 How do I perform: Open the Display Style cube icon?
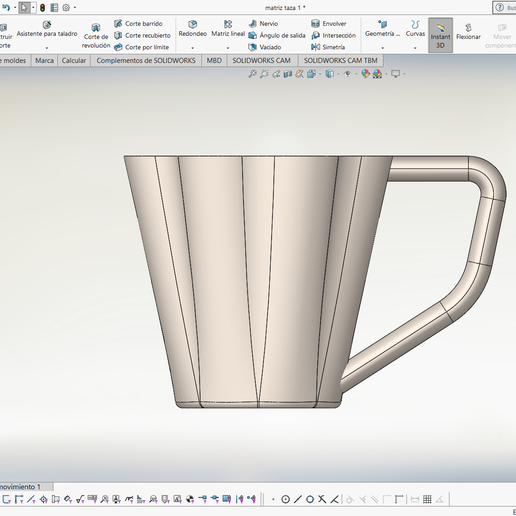point(329,74)
